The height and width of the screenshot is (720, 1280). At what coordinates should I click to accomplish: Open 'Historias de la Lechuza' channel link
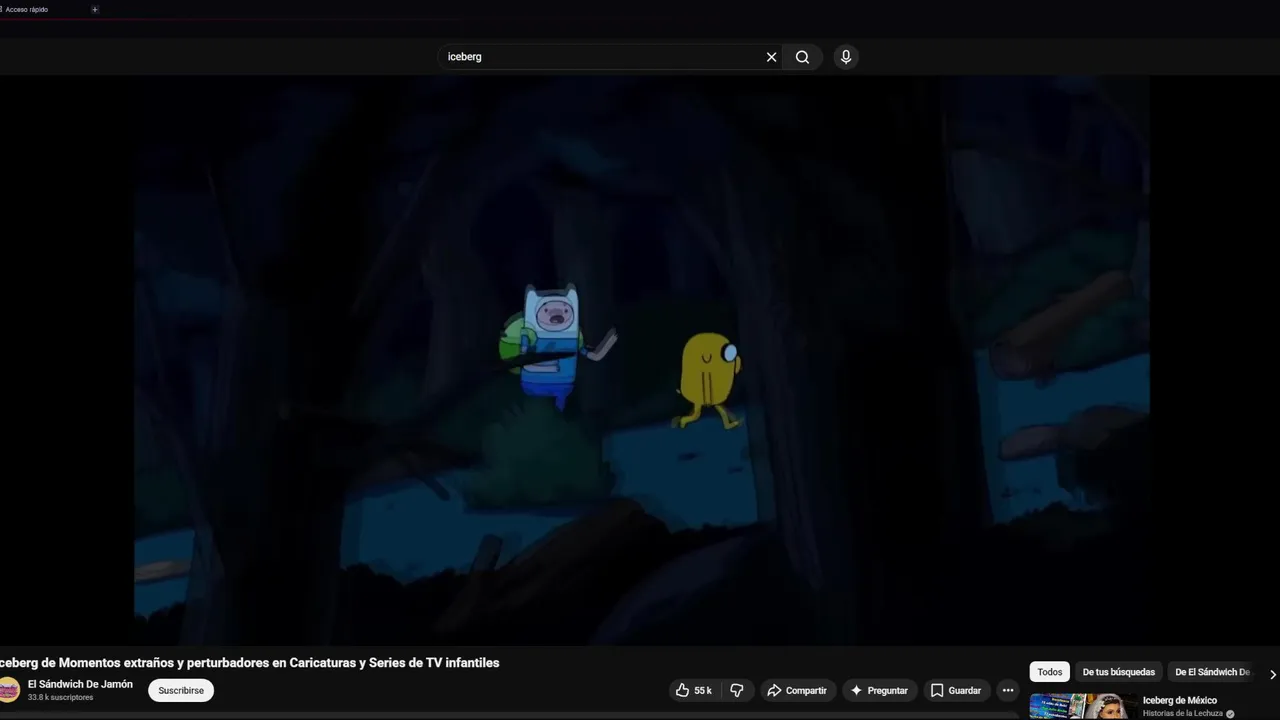[1183, 714]
